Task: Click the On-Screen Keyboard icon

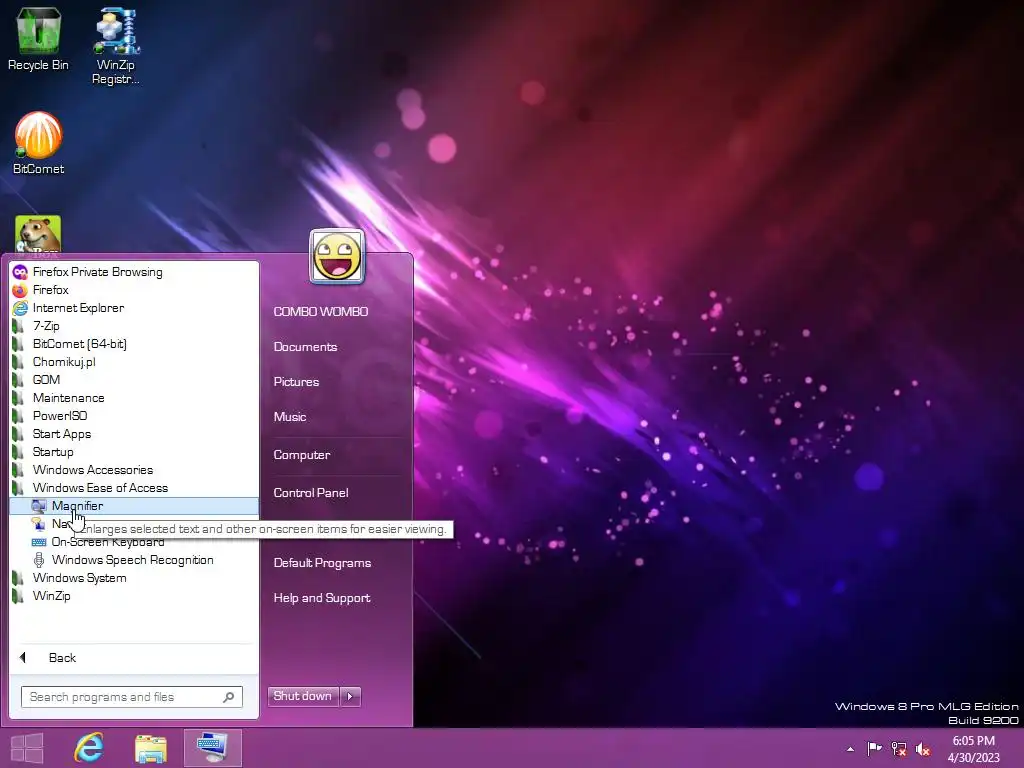Action: pyautogui.click(x=39, y=542)
